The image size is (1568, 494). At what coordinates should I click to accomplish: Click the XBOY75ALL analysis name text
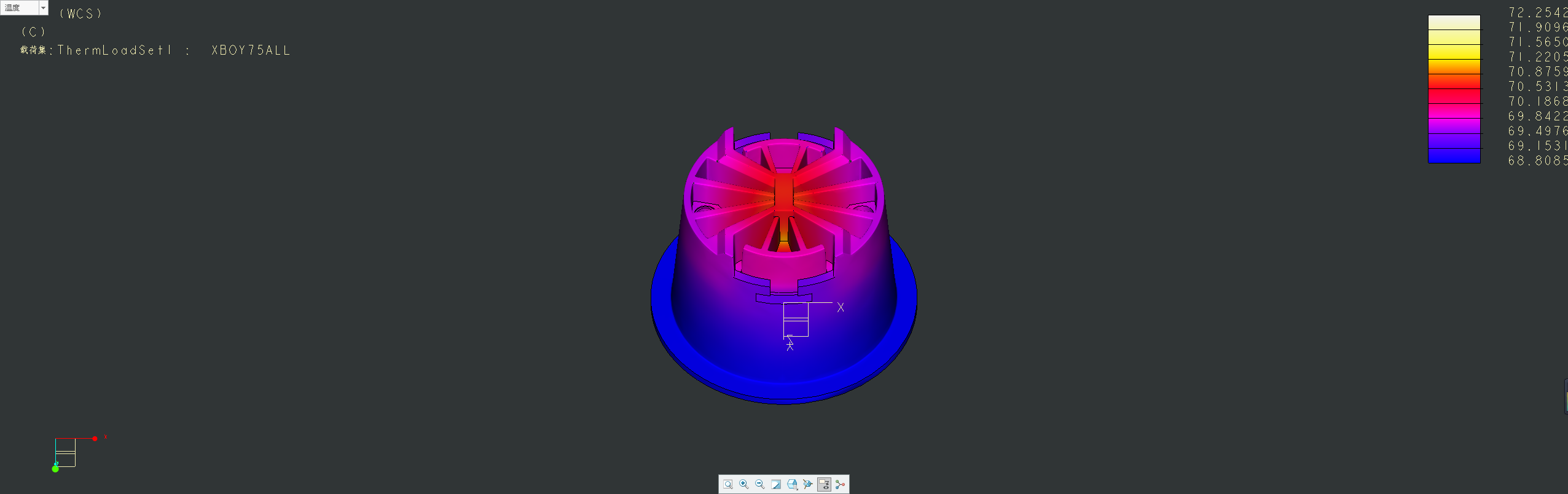(x=251, y=50)
